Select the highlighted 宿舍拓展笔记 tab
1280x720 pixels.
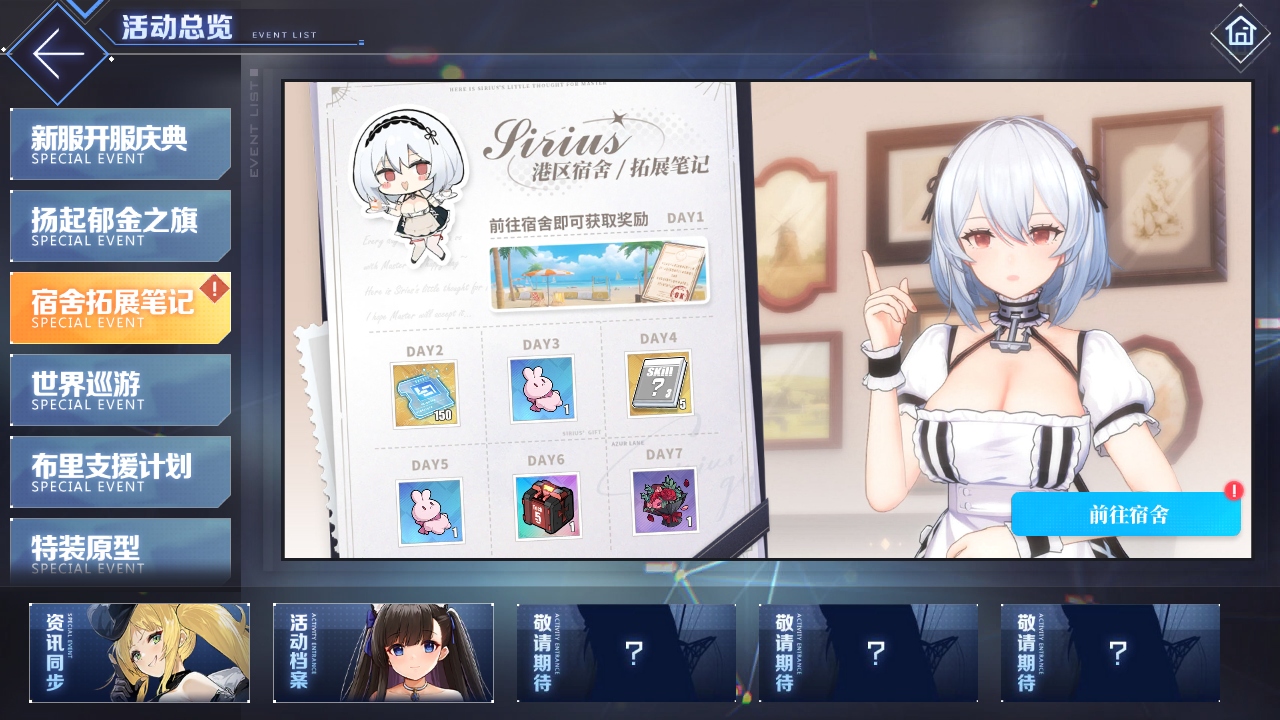120,308
